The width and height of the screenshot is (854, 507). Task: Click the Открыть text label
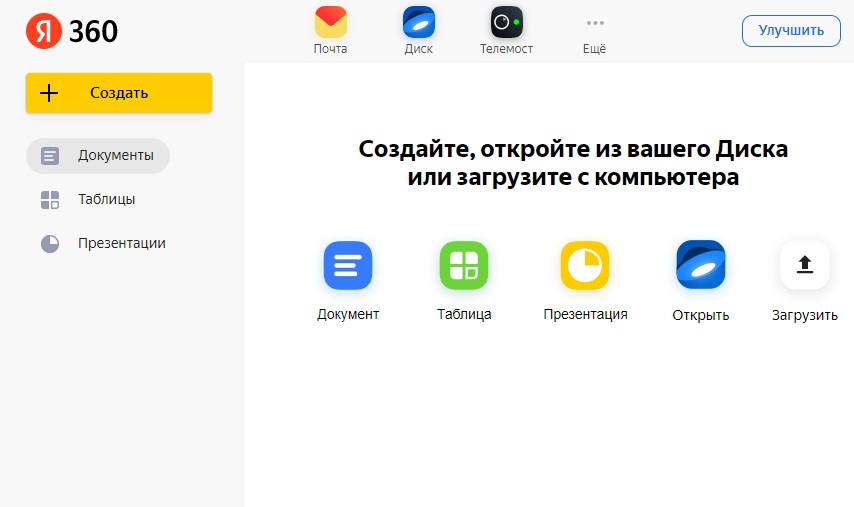[700, 315]
